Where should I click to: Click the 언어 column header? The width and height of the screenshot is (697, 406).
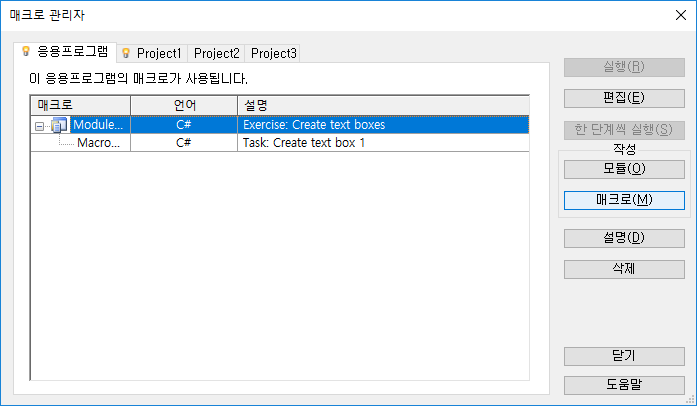click(x=184, y=105)
